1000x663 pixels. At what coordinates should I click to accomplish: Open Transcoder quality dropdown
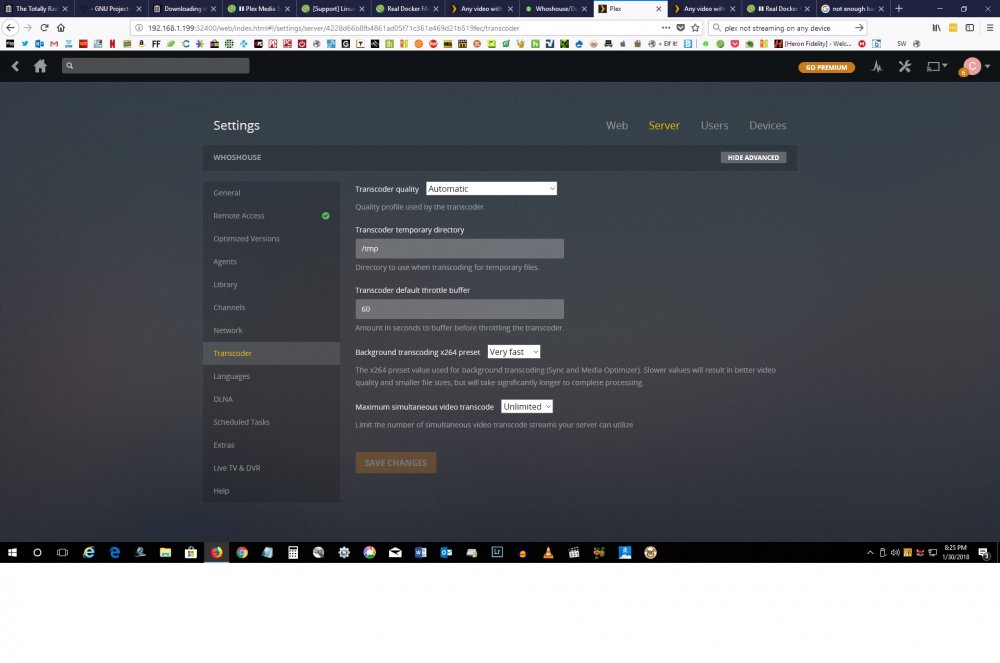point(491,189)
